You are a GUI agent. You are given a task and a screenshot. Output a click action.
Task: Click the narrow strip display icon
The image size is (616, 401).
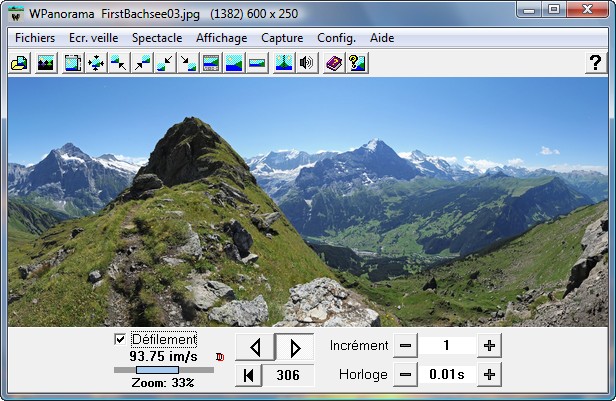pos(257,63)
